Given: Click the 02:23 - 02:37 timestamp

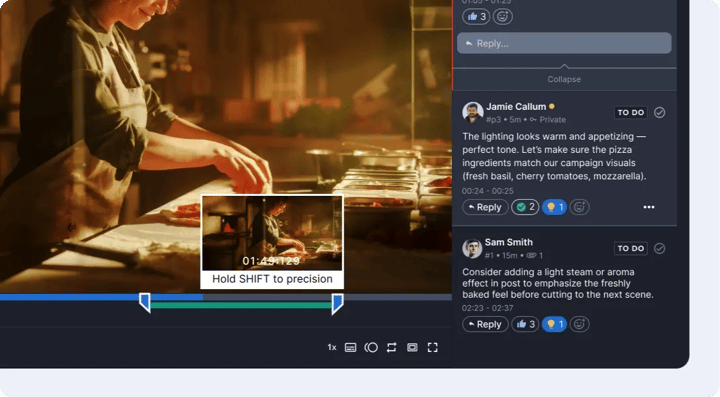Looking at the screenshot, I should point(488,308).
